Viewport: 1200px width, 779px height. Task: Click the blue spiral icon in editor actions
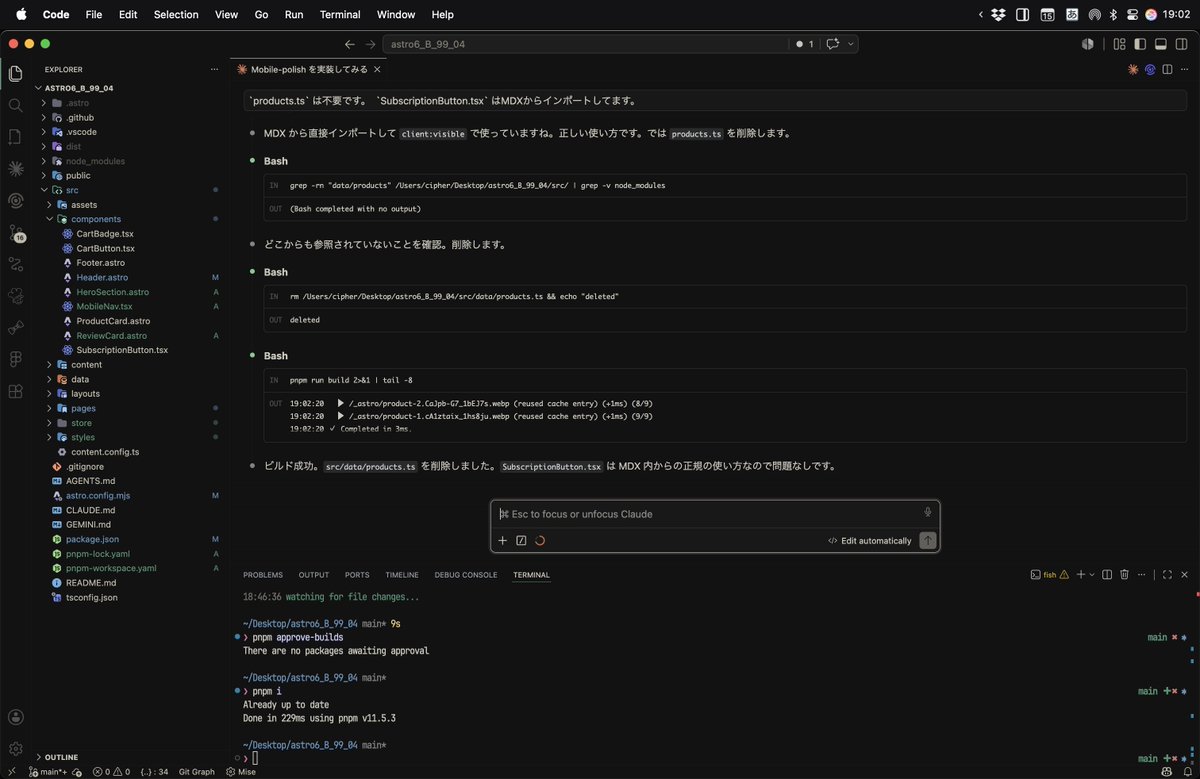1150,70
